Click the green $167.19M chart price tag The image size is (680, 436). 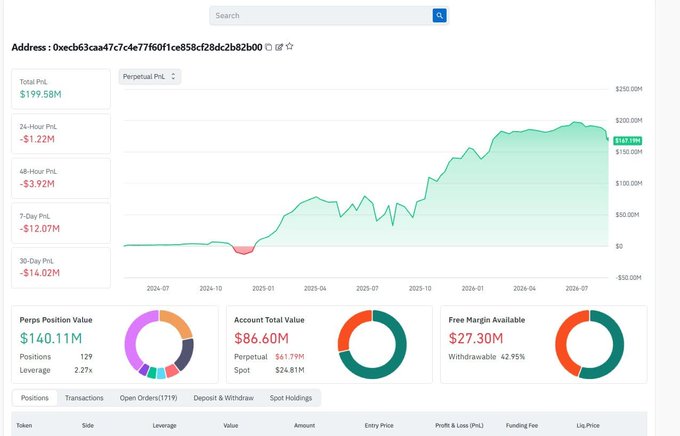[628, 141]
